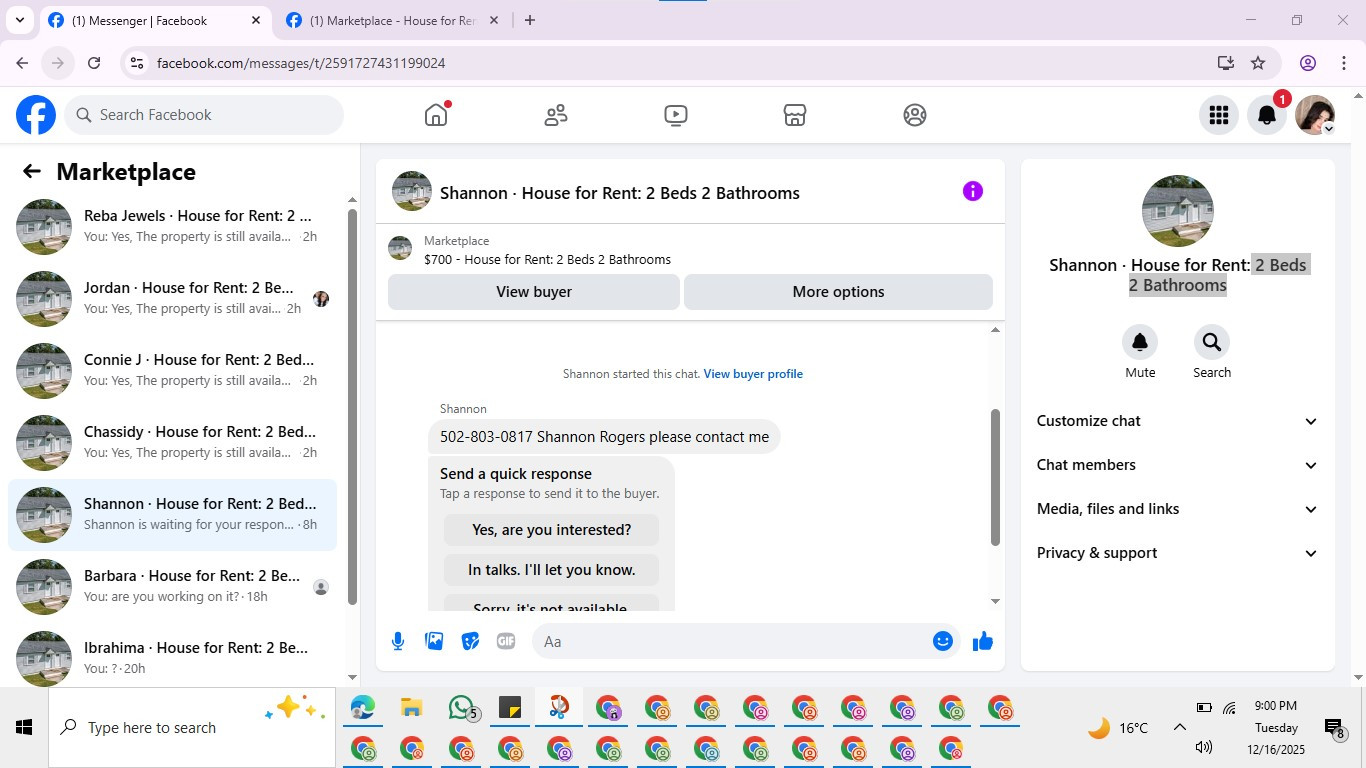
Task: Send quick response "In talks. I'll let you know."
Action: (x=551, y=570)
